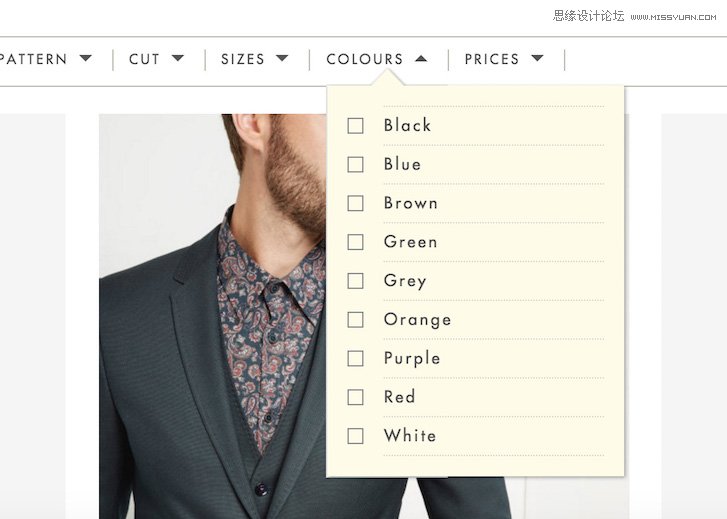
Task: Open the Prices filter menu label
Action: pyautogui.click(x=491, y=60)
